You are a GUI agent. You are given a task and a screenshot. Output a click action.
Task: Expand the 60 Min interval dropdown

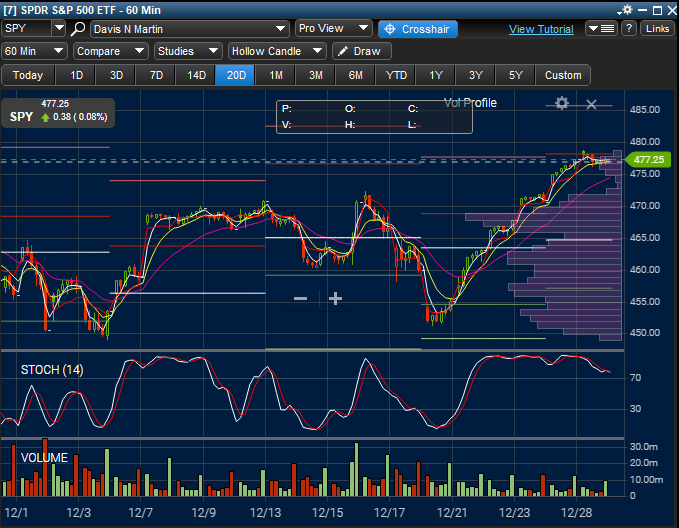point(34,51)
